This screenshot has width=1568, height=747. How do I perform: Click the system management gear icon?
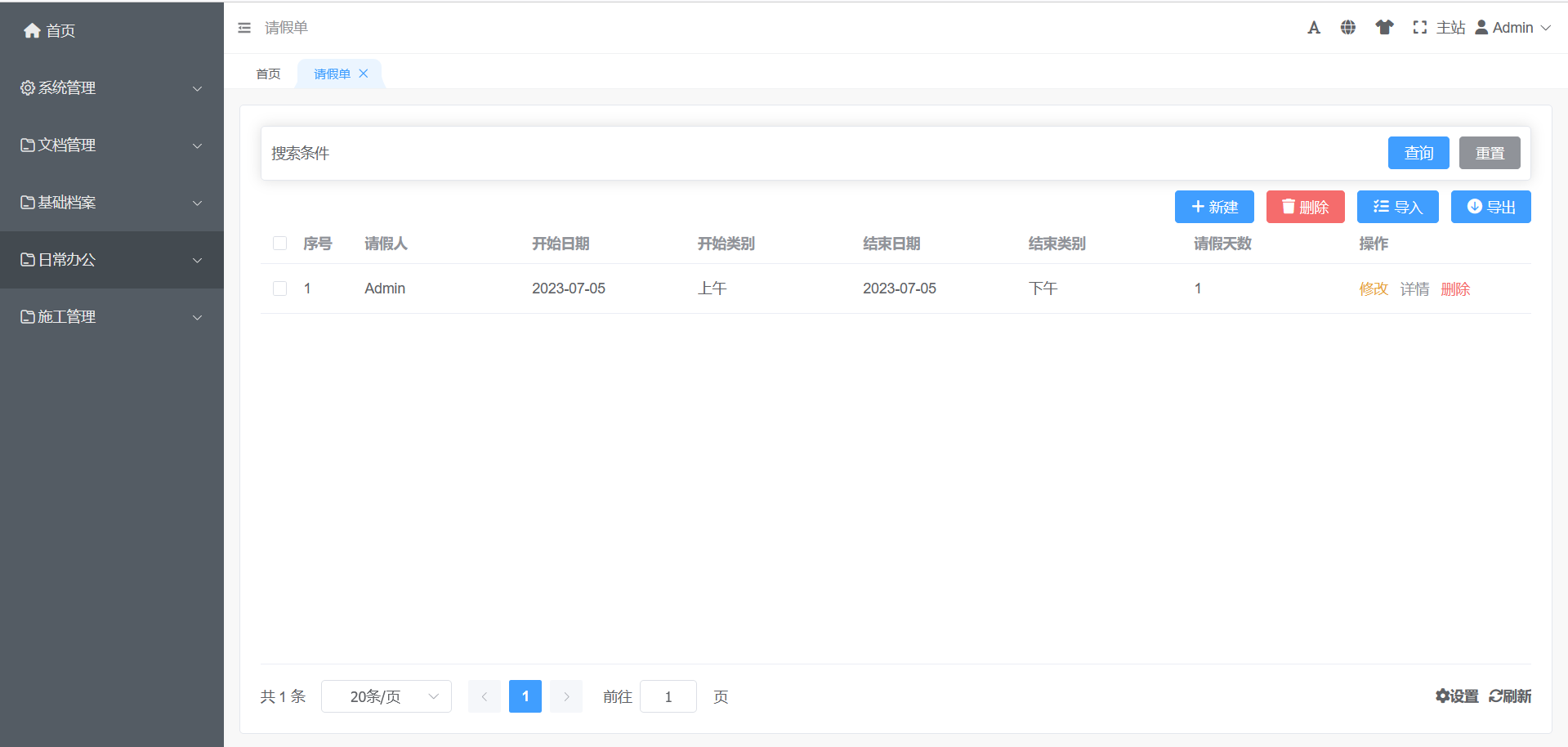[x=28, y=87]
